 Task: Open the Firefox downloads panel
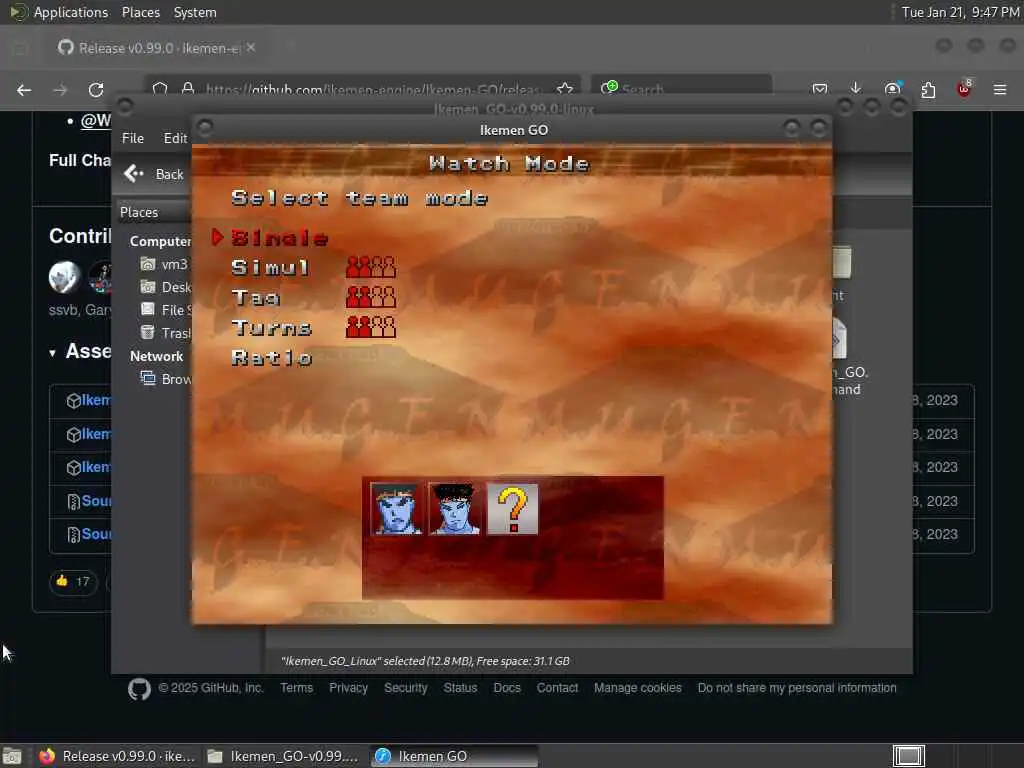pyautogui.click(x=856, y=88)
